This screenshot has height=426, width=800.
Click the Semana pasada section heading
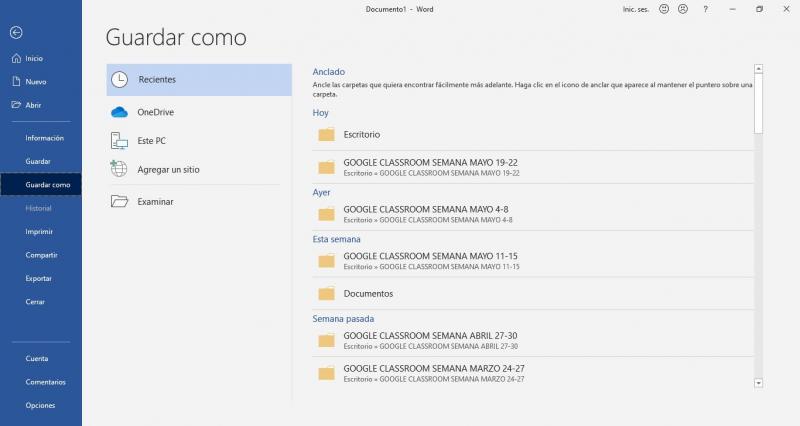(x=343, y=319)
